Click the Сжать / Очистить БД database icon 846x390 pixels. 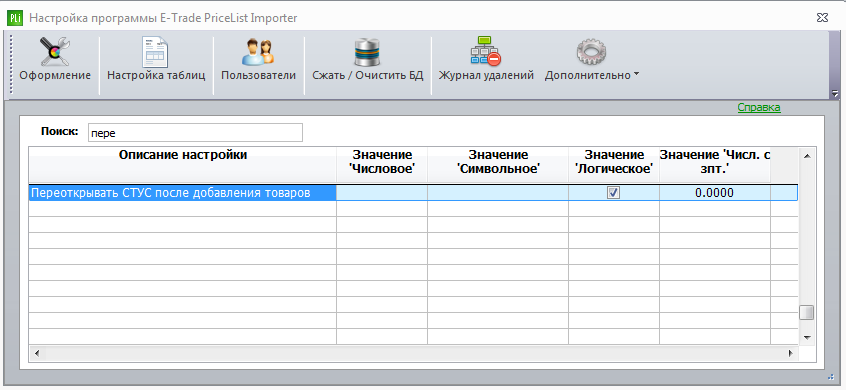pos(367,52)
